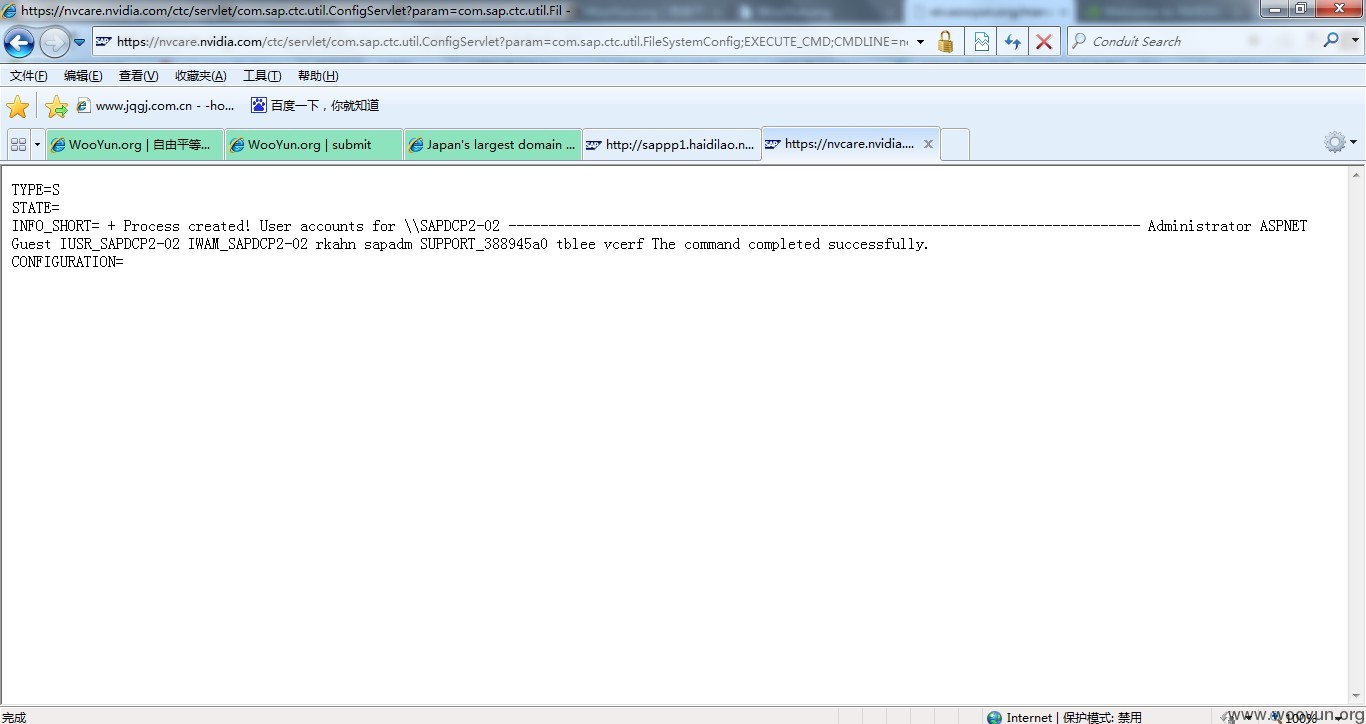Open the 百度一下 favorites bar link
Screen dimensions: 1366x724
coord(315,106)
